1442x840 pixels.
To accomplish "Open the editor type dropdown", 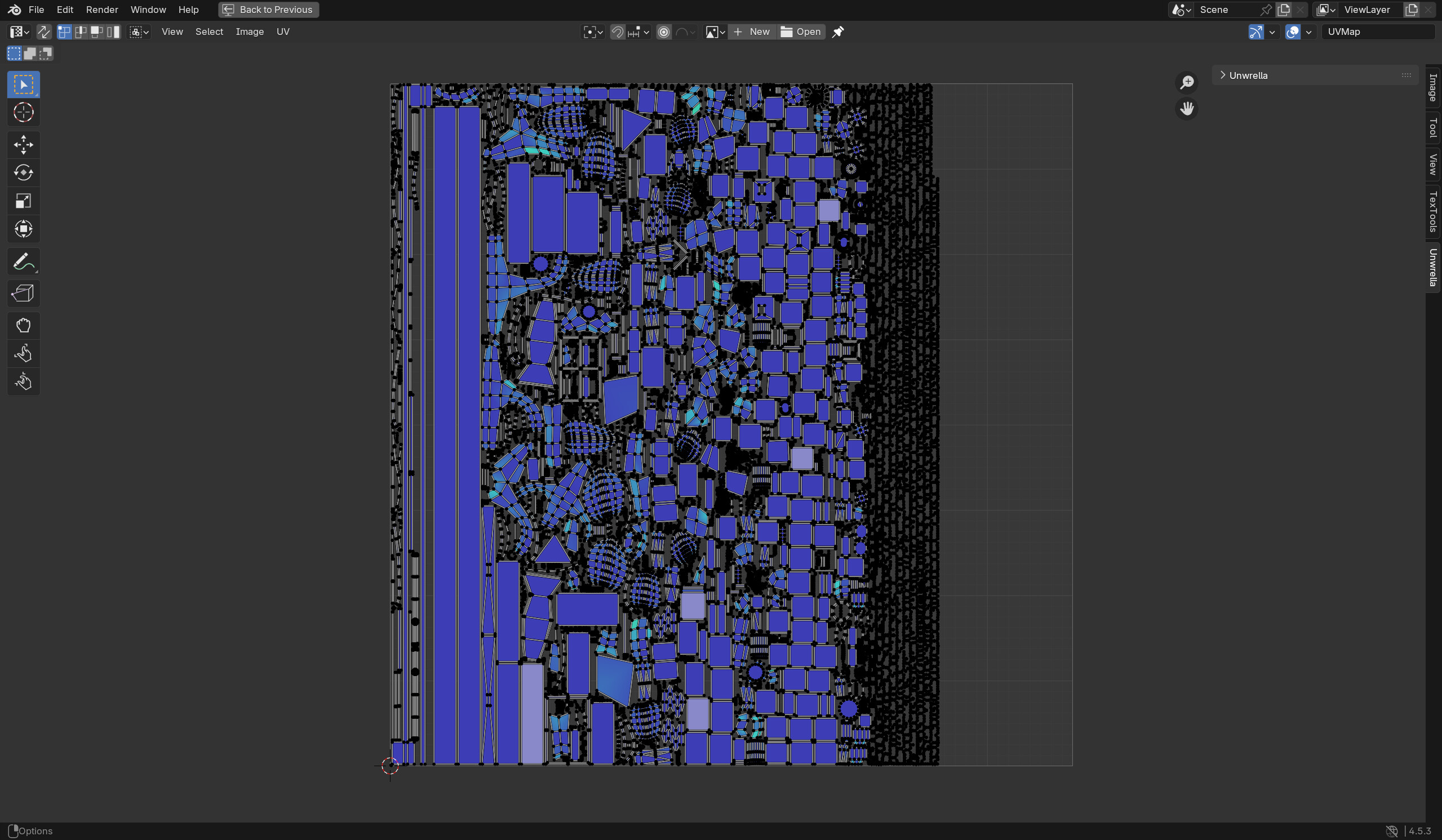I will pos(20,32).
